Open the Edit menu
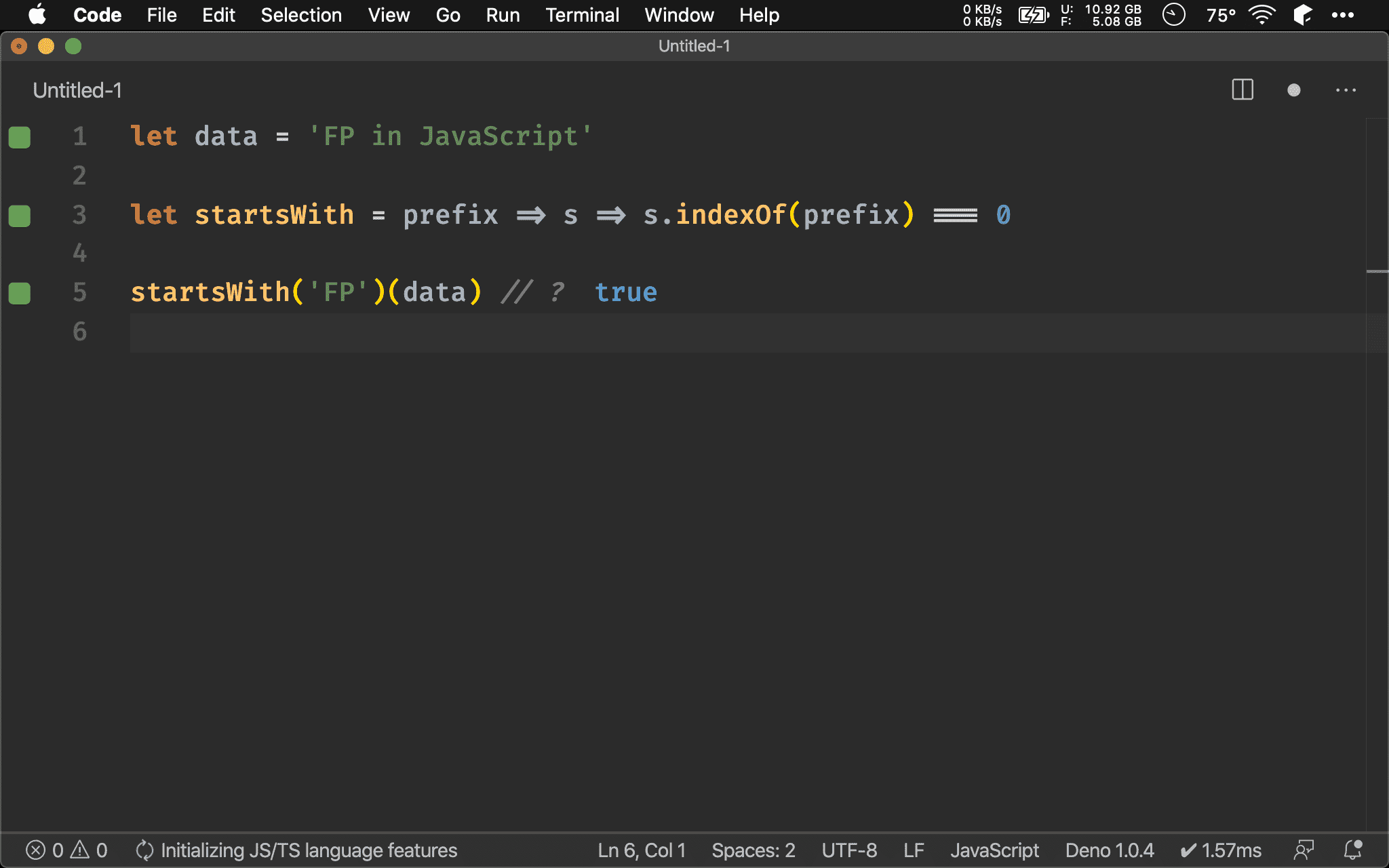 tap(218, 15)
